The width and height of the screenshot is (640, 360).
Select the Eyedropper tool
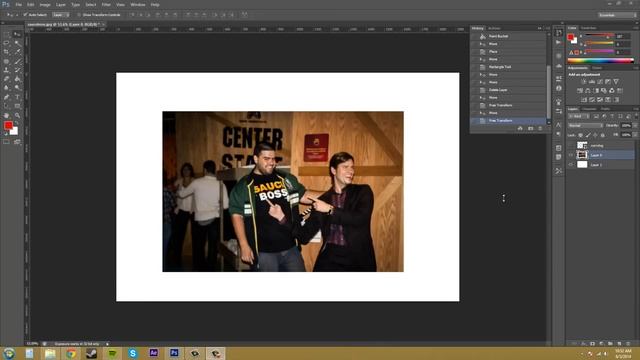click(x=17, y=52)
